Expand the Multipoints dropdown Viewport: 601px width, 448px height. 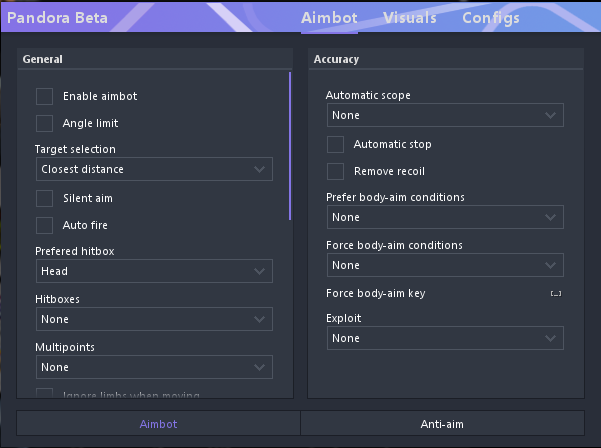[154, 367]
